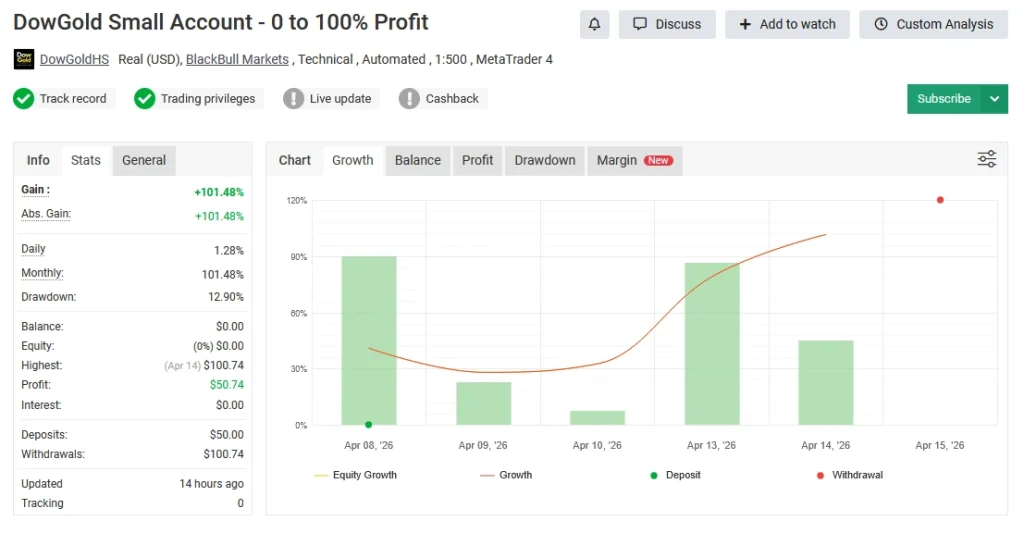Switch to the Growth tab
Image resolution: width=1024 pixels, height=533 pixels.
click(x=353, y=160)
